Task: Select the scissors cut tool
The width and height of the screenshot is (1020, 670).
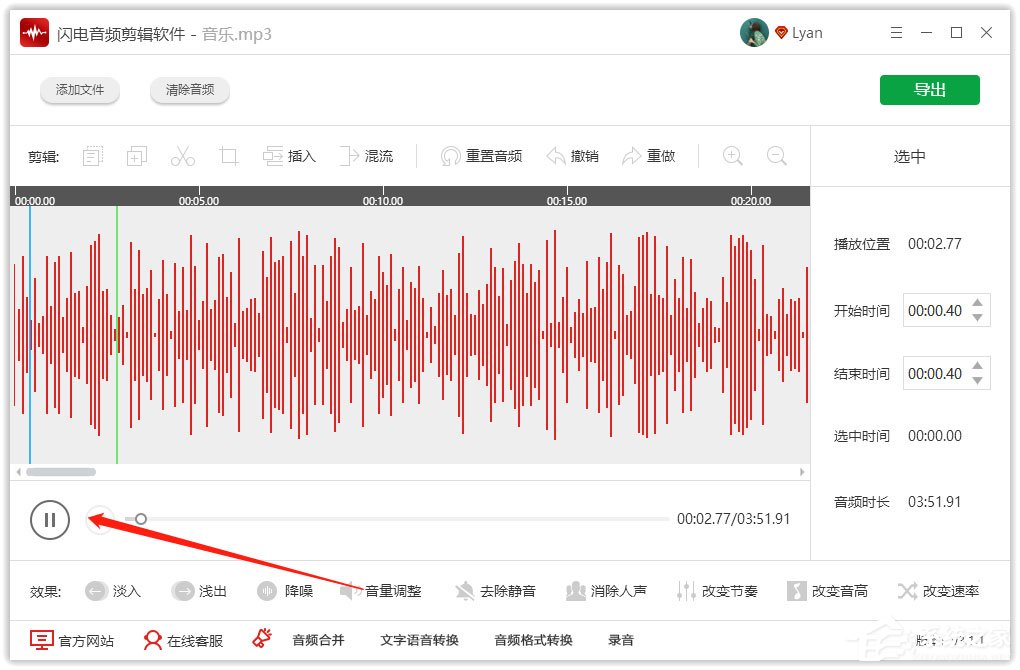Action: [182, 155]
